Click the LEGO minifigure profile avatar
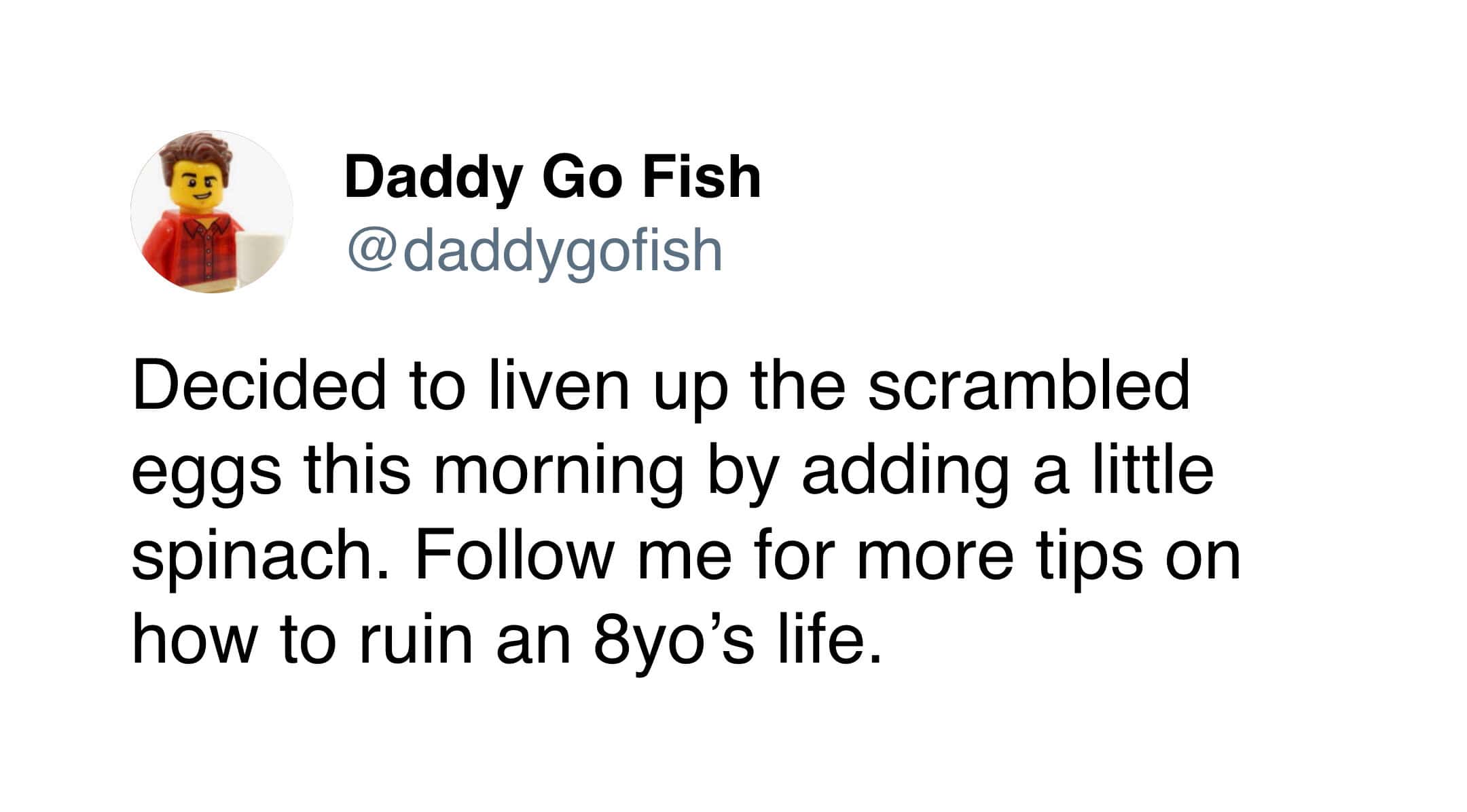The height and width of the screenshot is (812, 1467). 212,212
